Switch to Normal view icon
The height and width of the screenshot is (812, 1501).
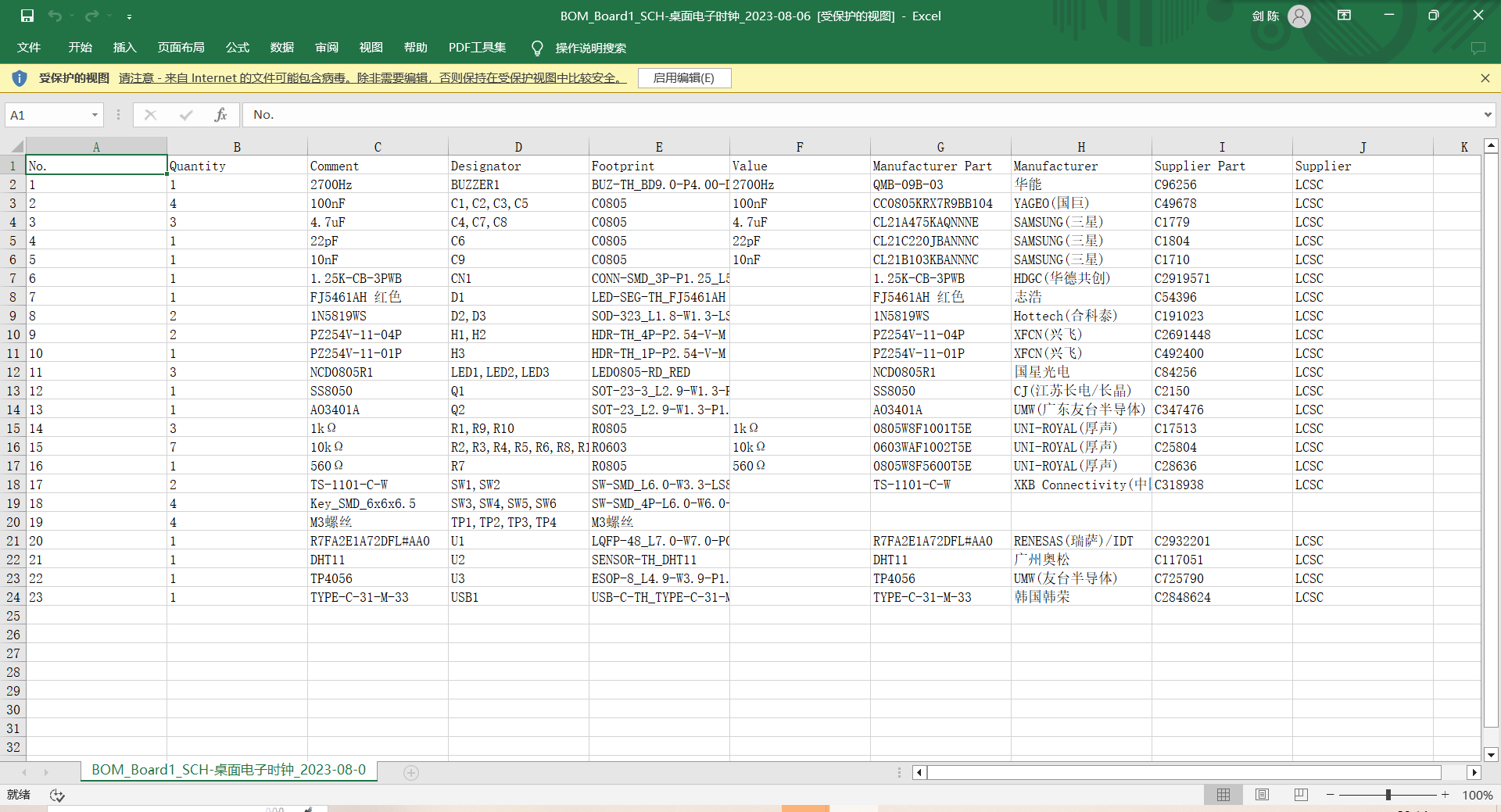(1223, 795)
